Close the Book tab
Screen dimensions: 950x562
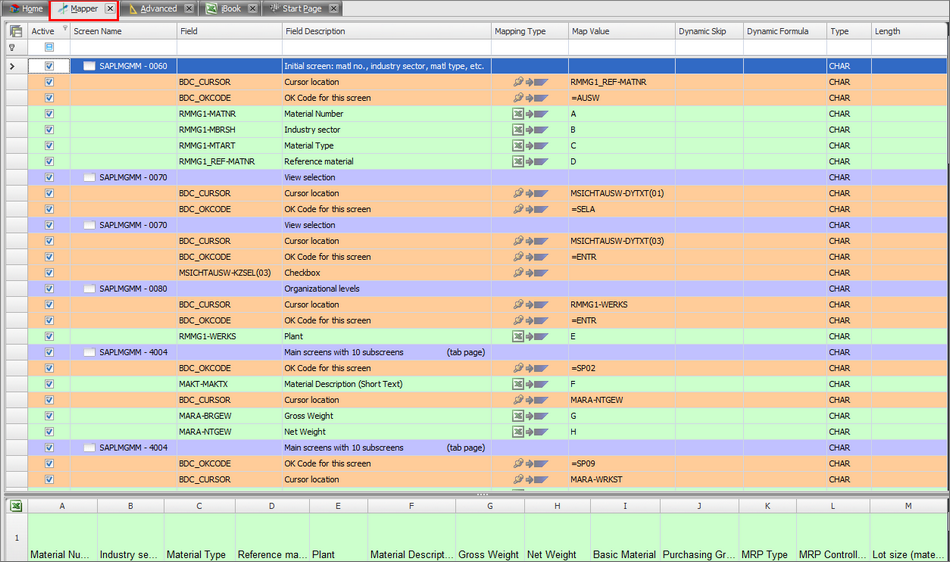point(252,9)
